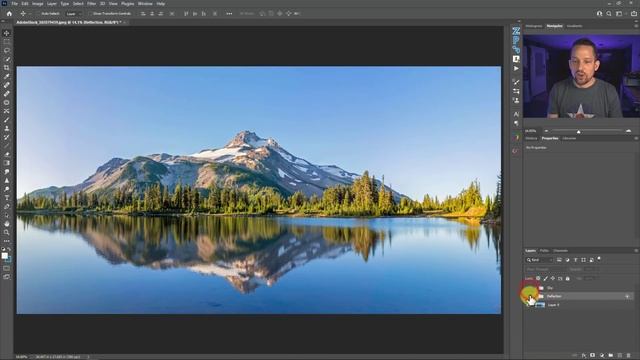Click Navigator zoom out mountain icon
The image size is (640, 360).
[547, 131]
